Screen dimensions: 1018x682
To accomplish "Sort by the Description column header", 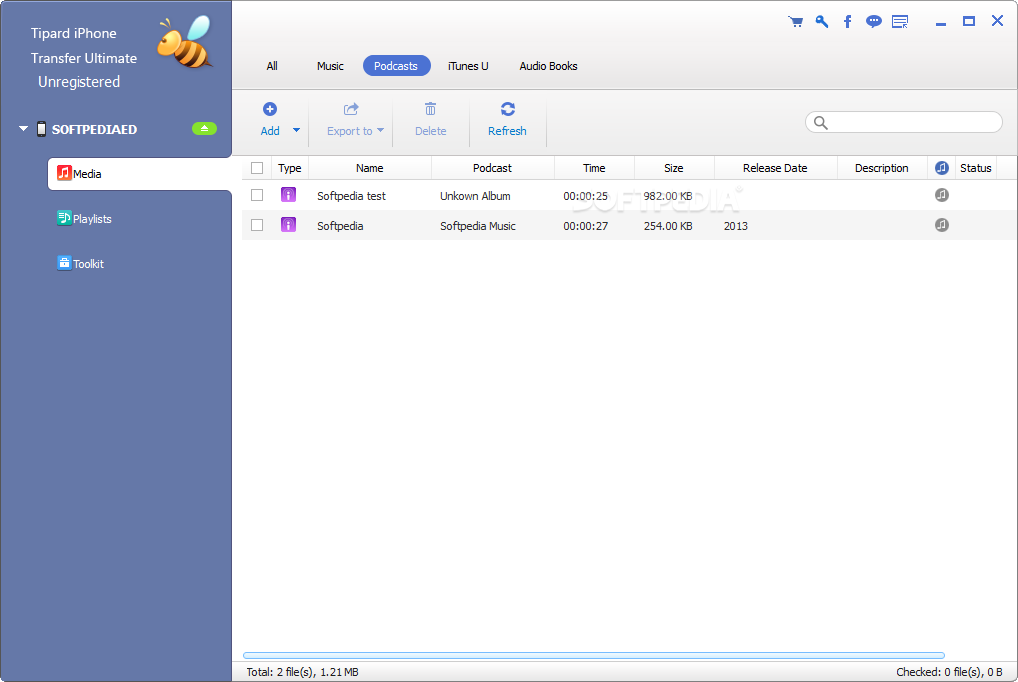I will point(882,168).
